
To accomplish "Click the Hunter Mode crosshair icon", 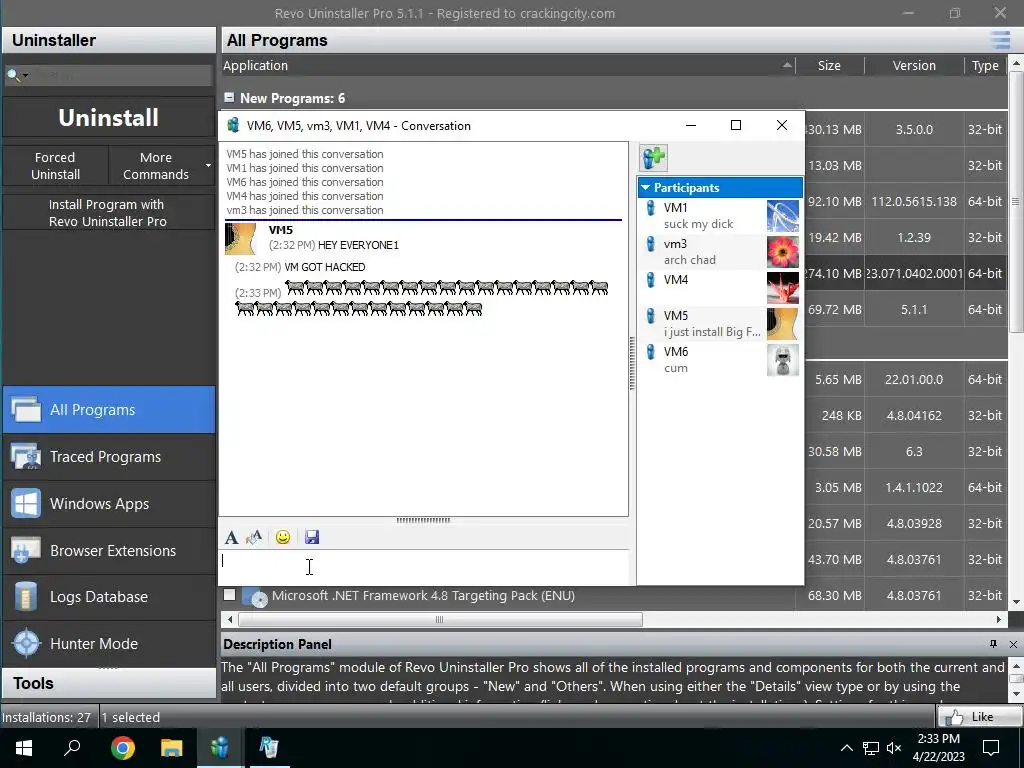I will 26,643.
